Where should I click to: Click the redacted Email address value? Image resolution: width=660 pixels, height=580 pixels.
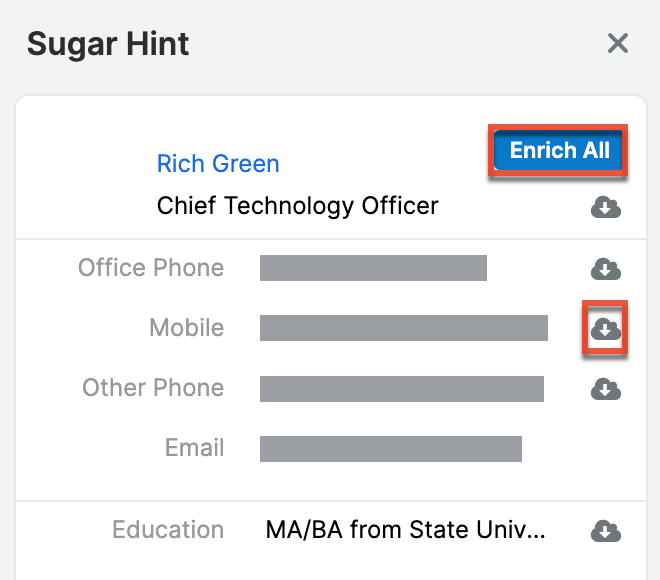[x=391, y=449]
